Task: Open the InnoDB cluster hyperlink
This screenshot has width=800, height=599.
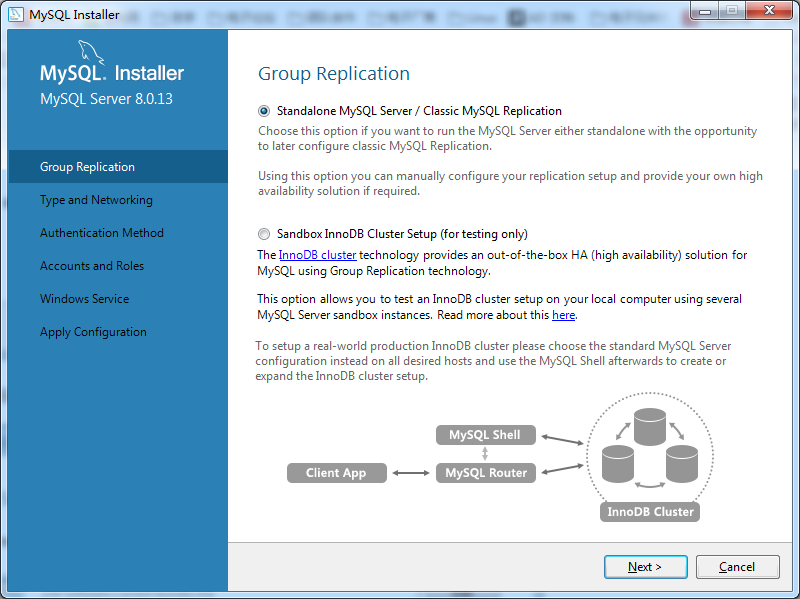Action: point(317,255)
